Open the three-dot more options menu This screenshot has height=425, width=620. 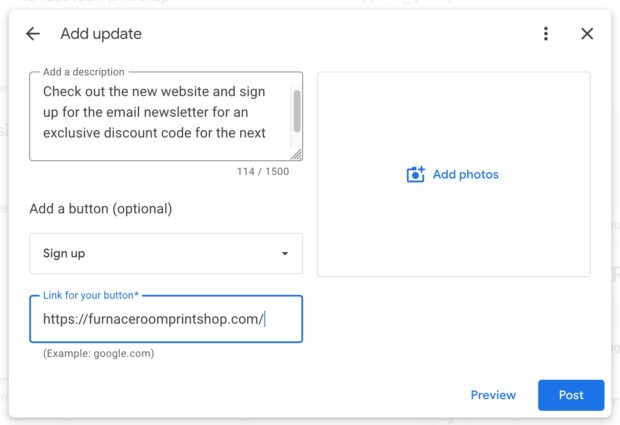tap(546, 34)
